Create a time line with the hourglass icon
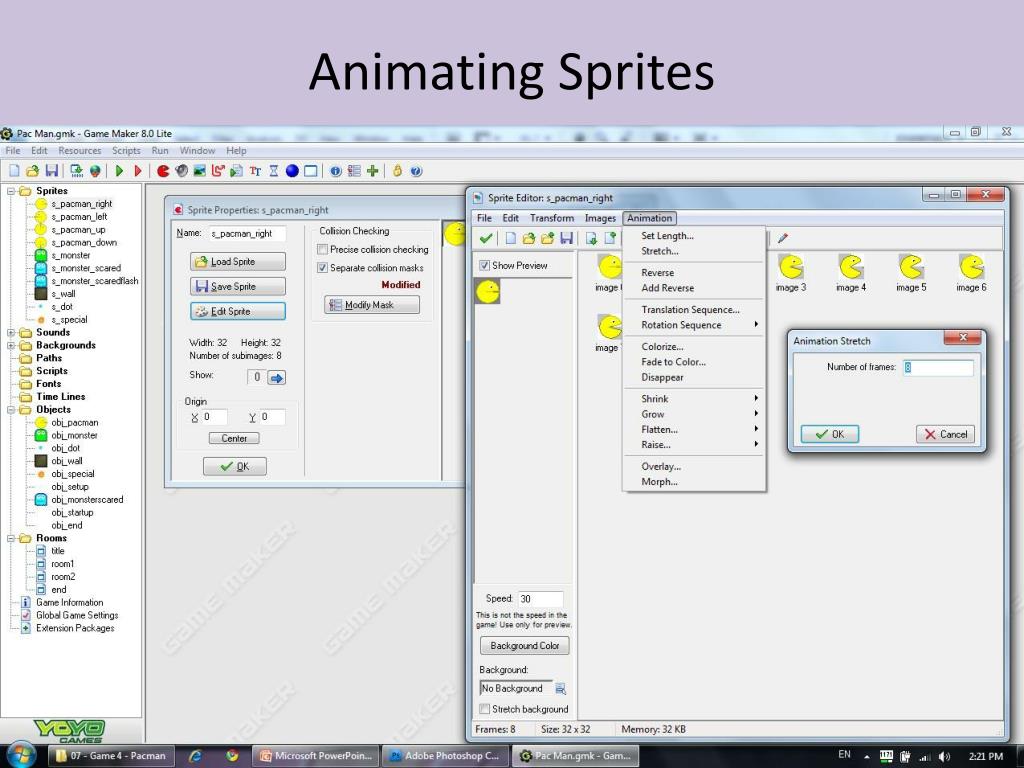 (274, 171)
